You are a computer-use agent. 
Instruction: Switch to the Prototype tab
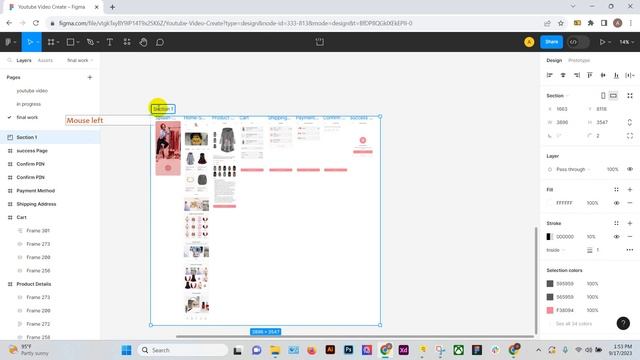click(x=579, y=60)
